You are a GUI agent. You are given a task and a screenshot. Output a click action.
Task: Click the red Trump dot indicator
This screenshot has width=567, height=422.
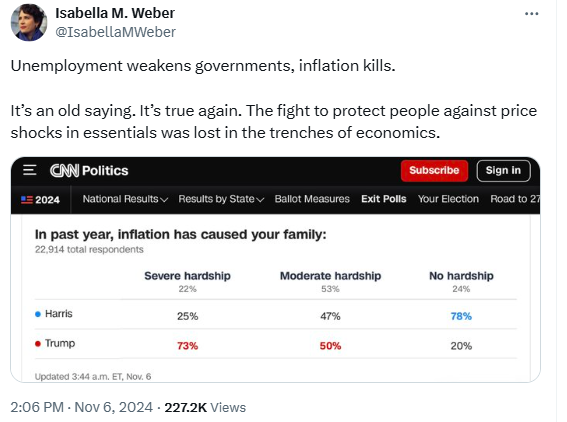coord(38,344)
